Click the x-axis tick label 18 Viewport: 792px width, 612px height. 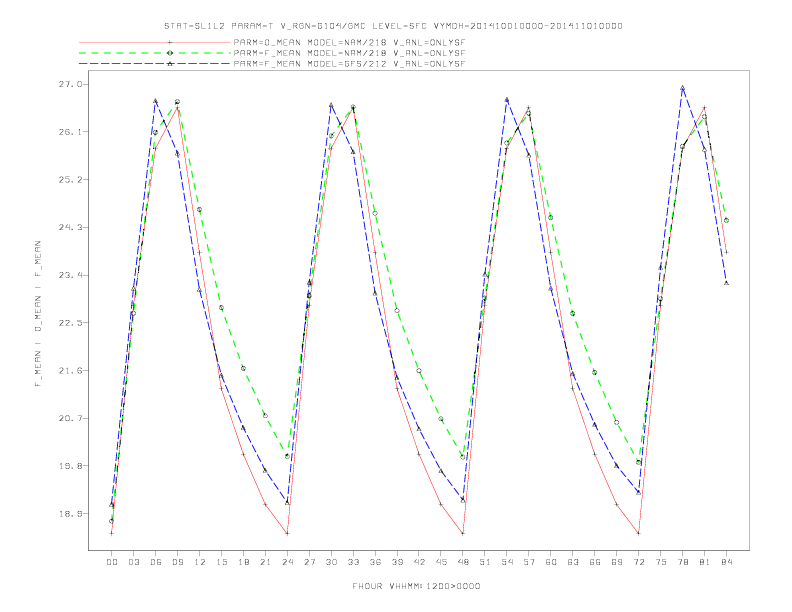click(243, 562)
